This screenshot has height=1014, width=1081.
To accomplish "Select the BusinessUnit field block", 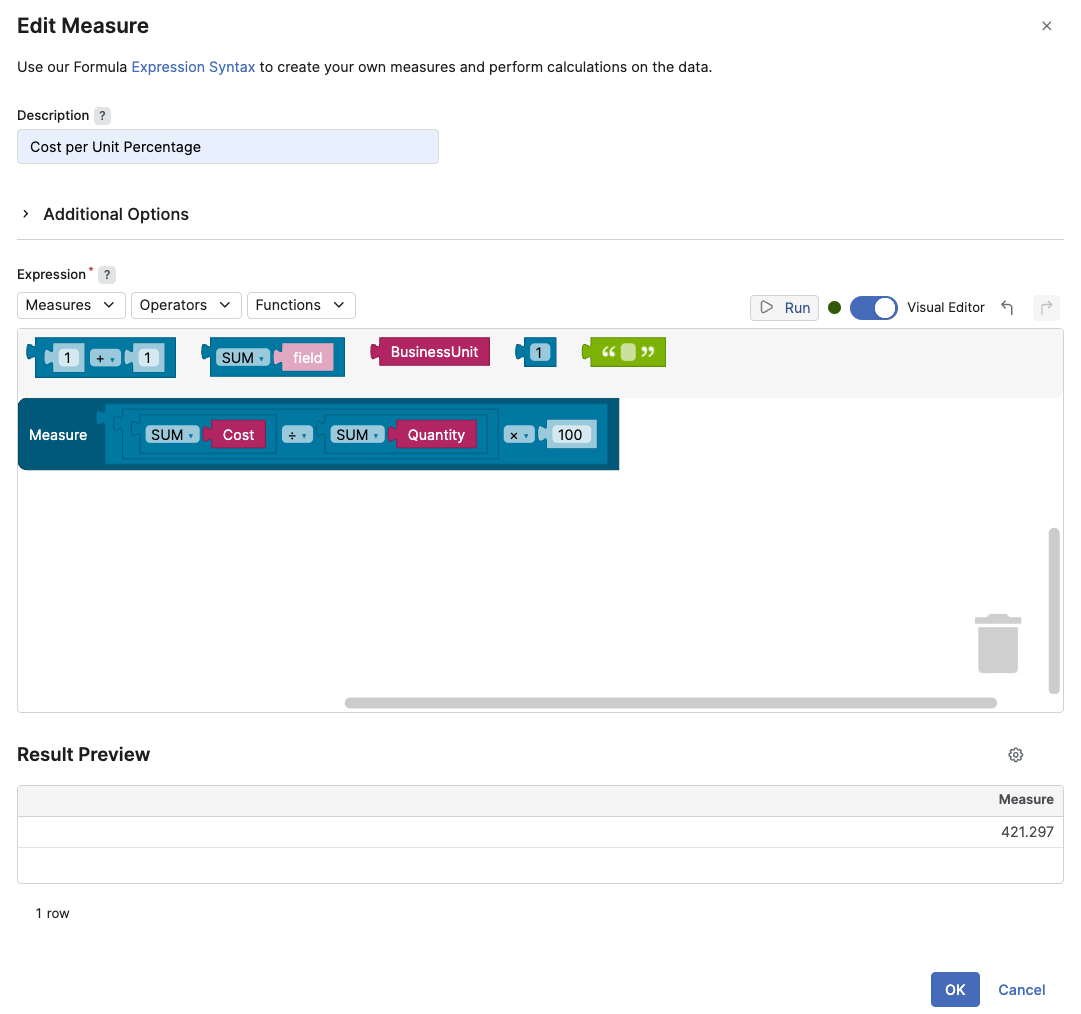I will [433, 352].
